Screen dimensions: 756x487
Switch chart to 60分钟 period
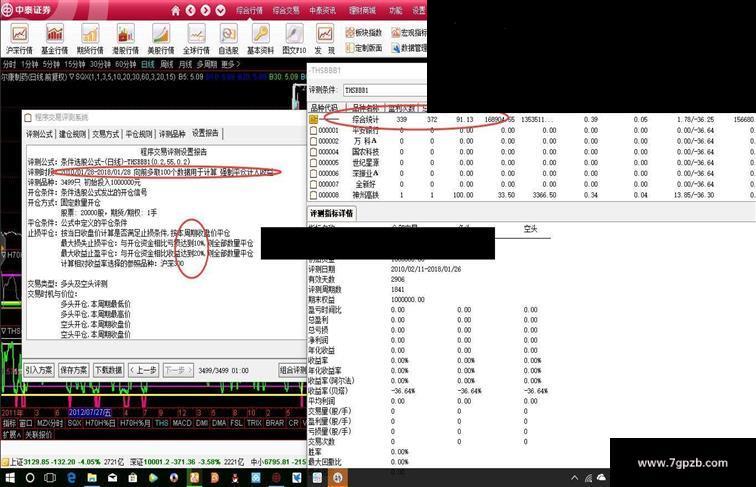(x=125, y=64)
